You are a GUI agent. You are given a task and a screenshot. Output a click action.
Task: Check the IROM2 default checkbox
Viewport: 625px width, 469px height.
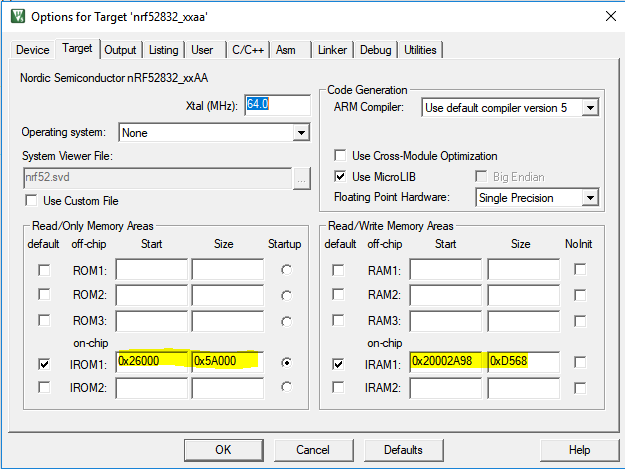pos(44,387)
